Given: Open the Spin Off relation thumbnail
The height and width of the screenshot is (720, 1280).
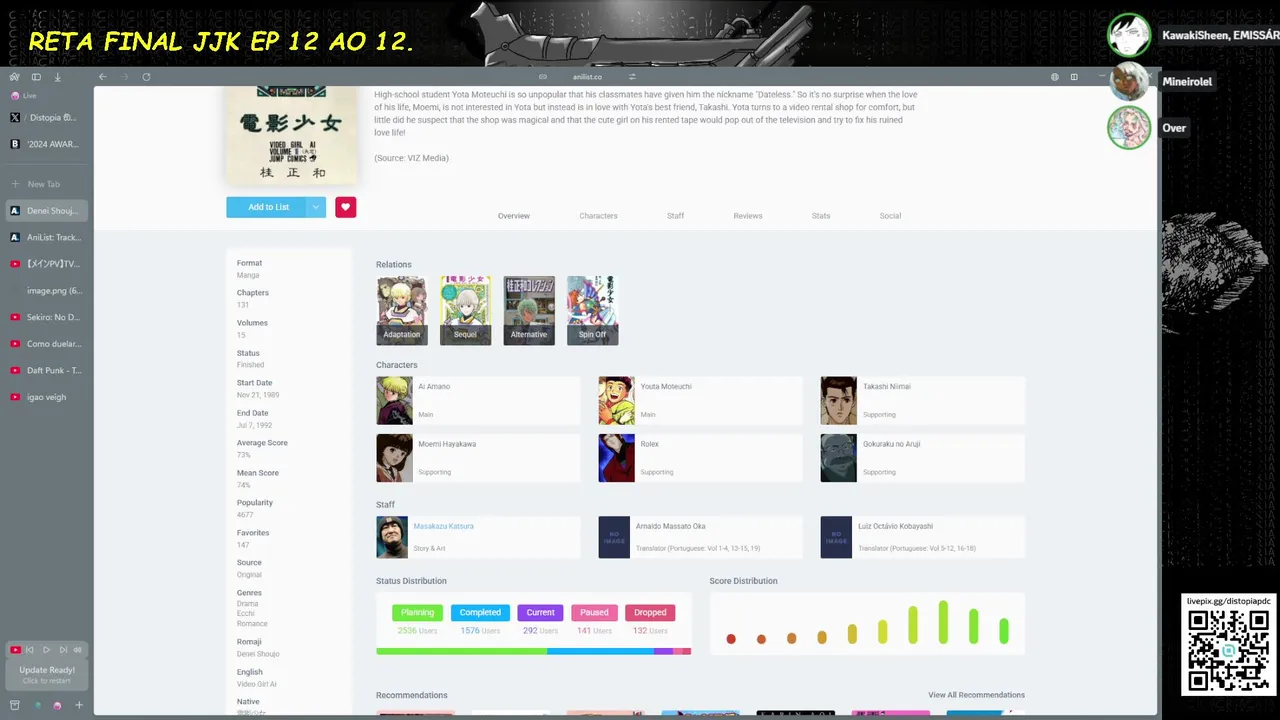Looking at the screenshot, I should click(x=592, y=311).
